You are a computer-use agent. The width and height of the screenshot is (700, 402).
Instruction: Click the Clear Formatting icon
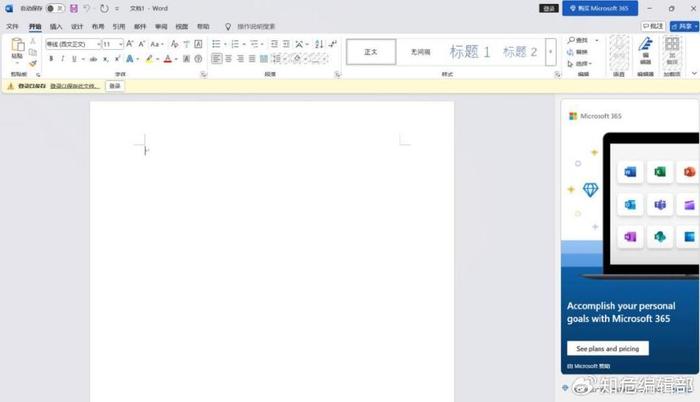(175, 44)
